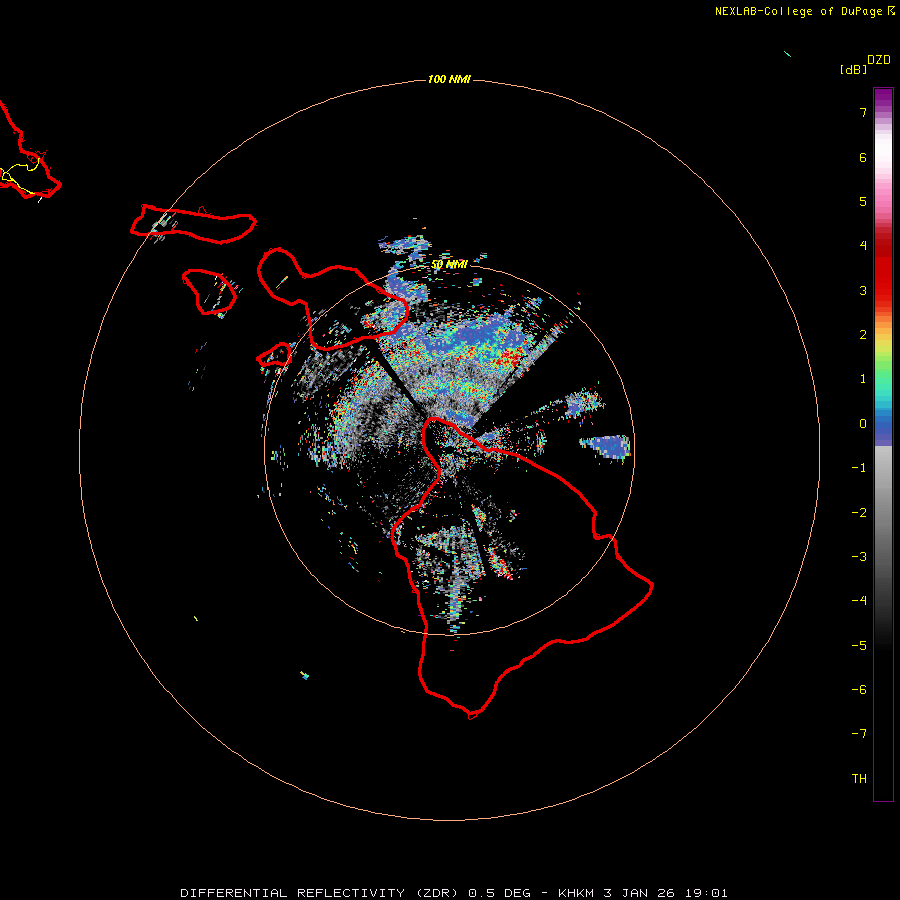
Task: Click the 2 value on color scale
Action: 863,335
